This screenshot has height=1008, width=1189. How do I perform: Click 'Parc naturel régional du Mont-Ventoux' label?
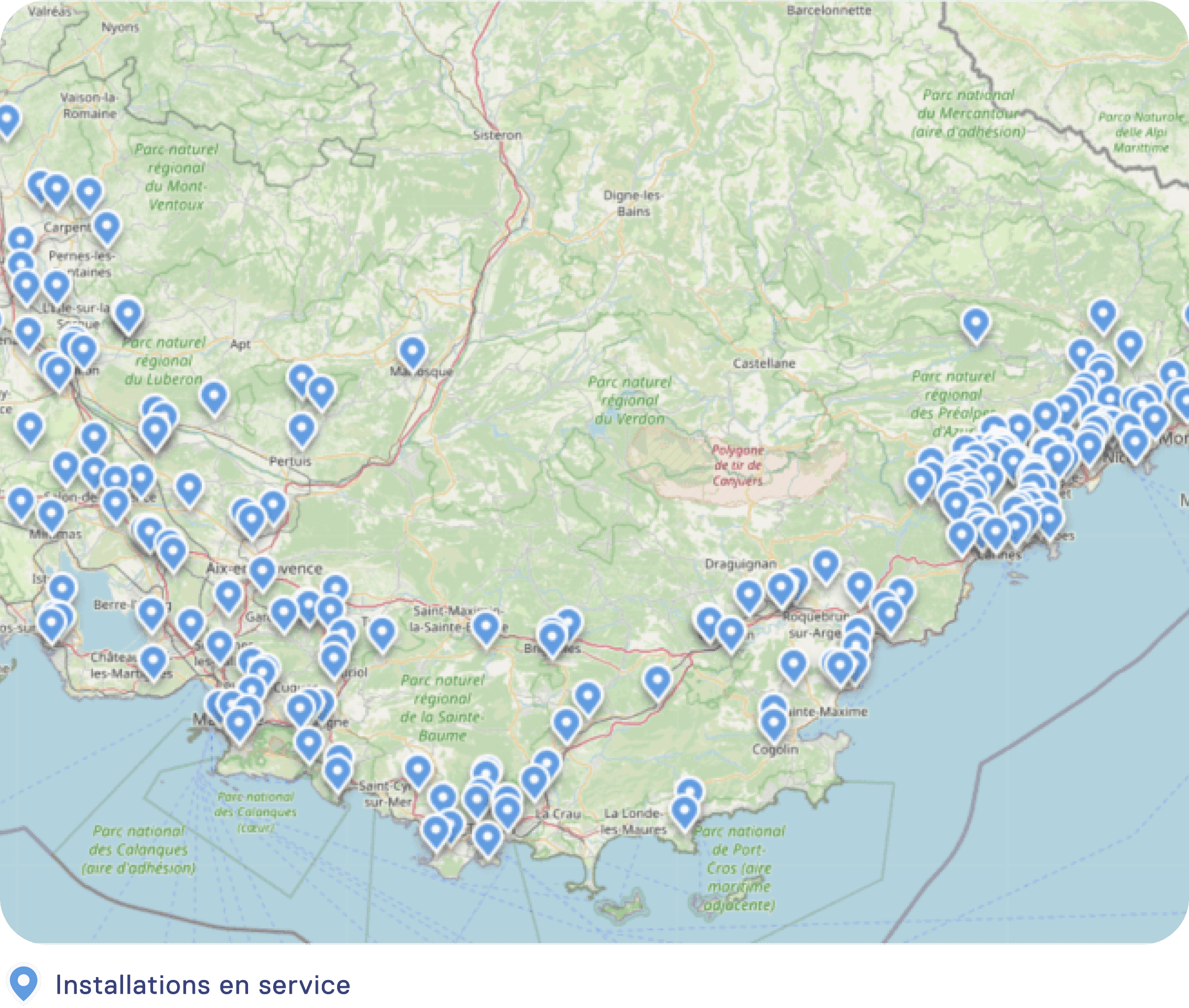coord(176,177)
